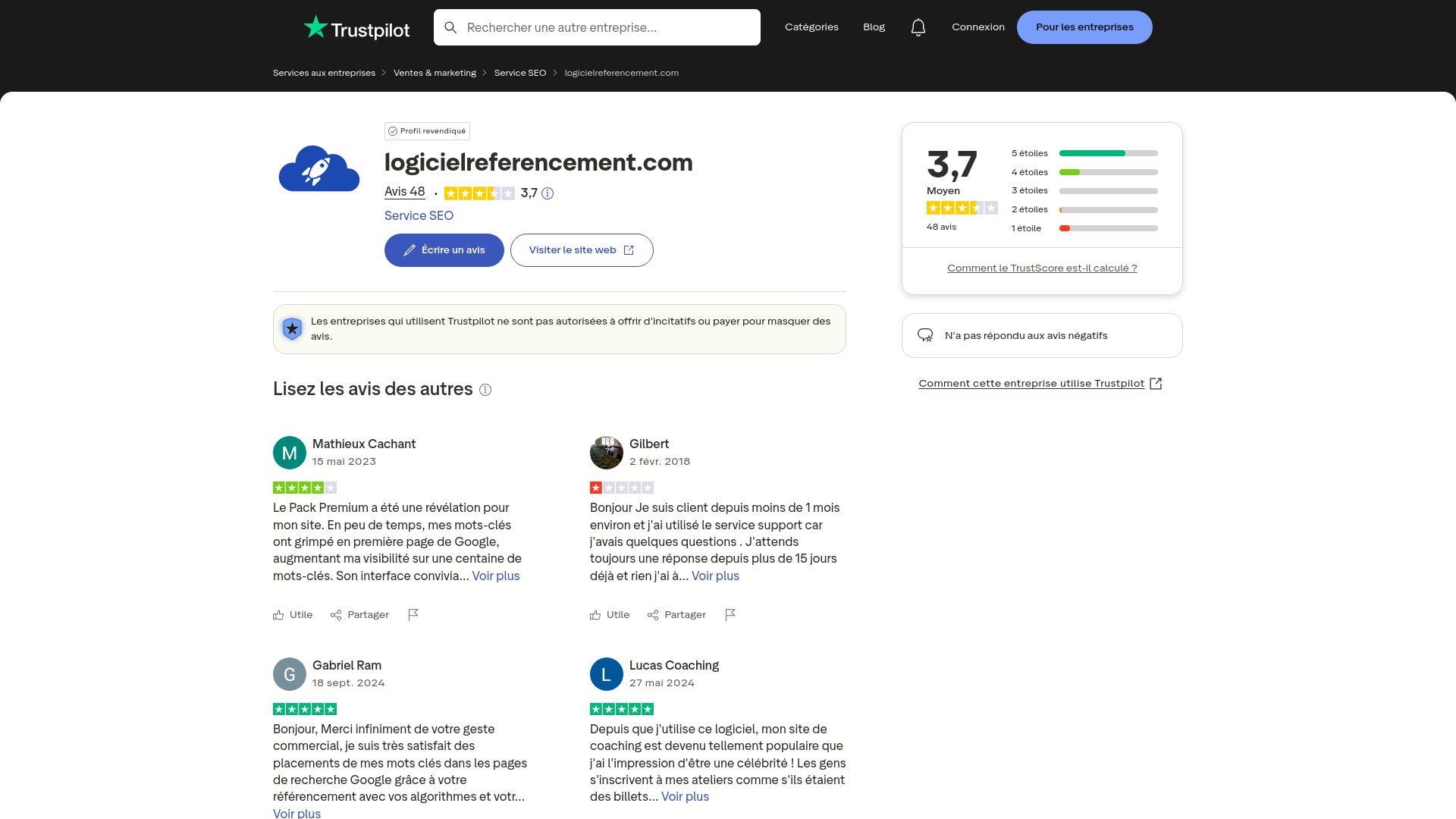The width and height of the screenshot is (1456, 819).
Task: Click the thumbs-up icon under Gilbert's review
Action: pos(596,615)
